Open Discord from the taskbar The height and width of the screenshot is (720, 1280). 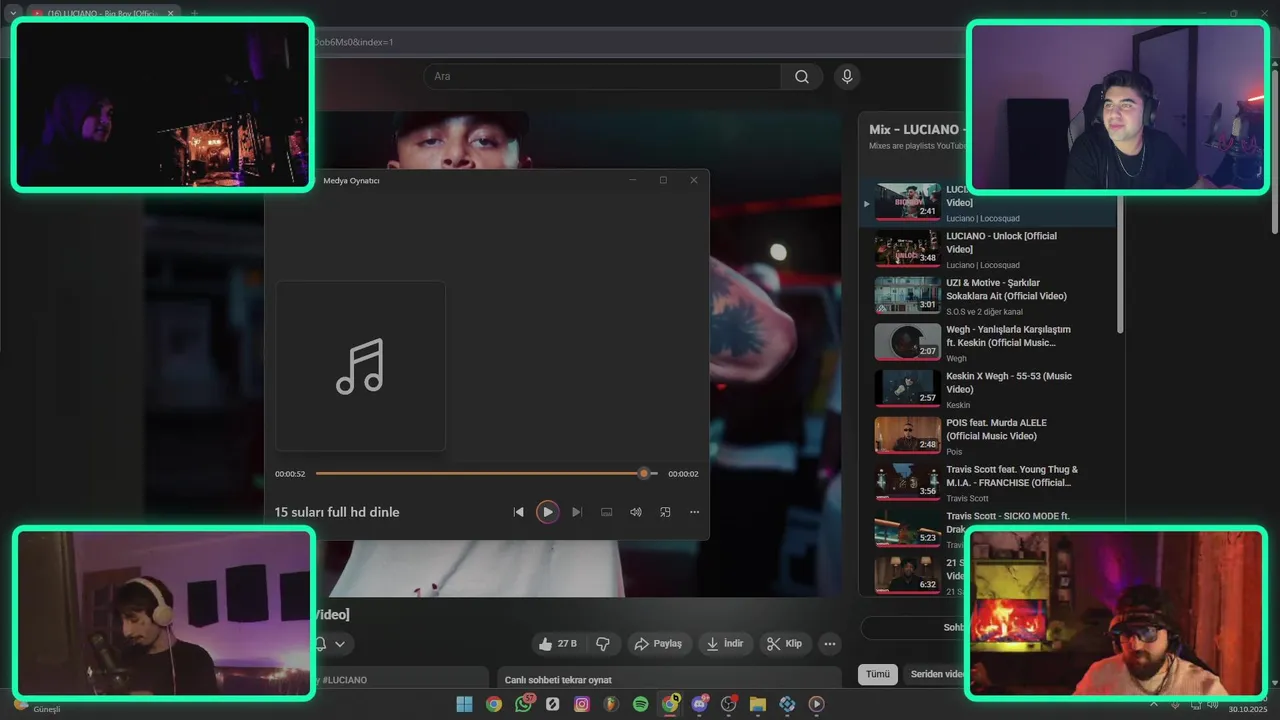tap(700, 704)
